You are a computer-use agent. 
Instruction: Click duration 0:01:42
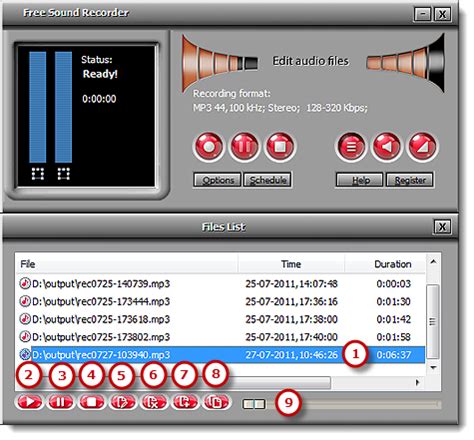pos(394,319)
